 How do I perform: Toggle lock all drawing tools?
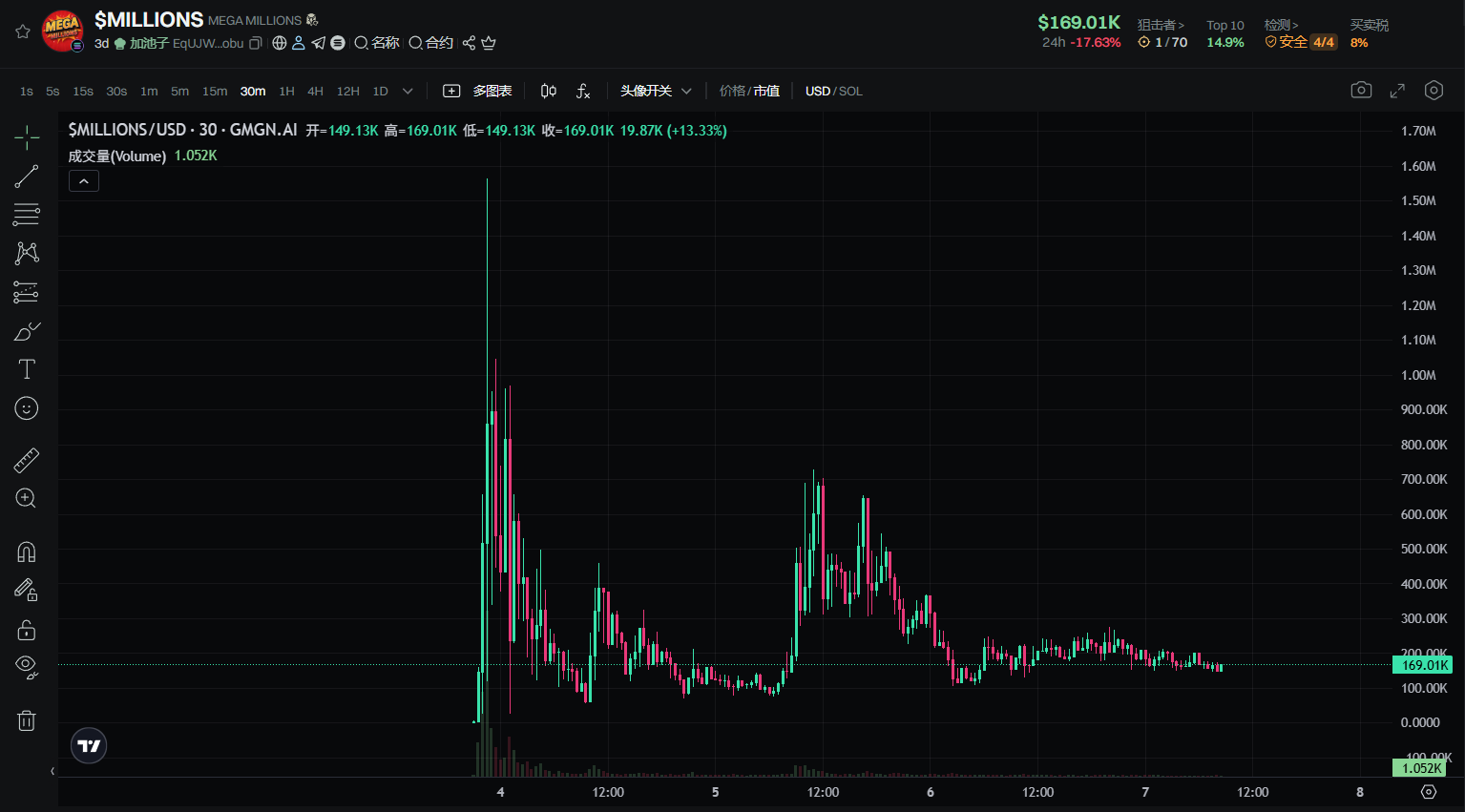click(27, 630)
